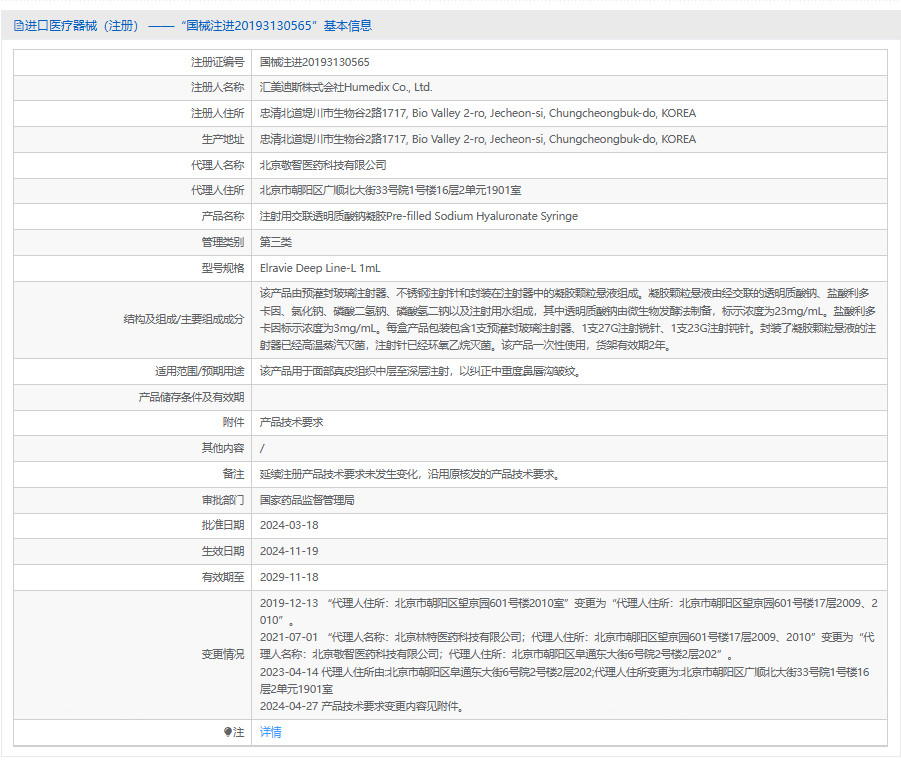901x780 pixels.
Task: Click the 第三类 management category value
Action: [x=275, y=242]
